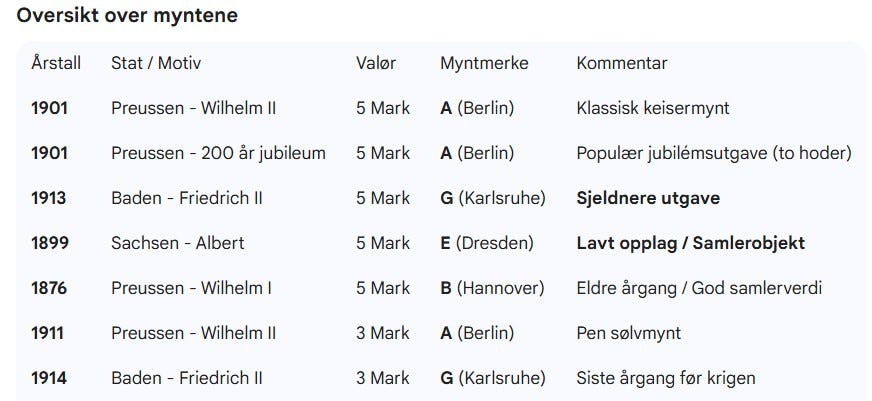Select the Årstall column header
Image resolution: width=872 pixels, height=401 pixels.
tap(56, 63)
